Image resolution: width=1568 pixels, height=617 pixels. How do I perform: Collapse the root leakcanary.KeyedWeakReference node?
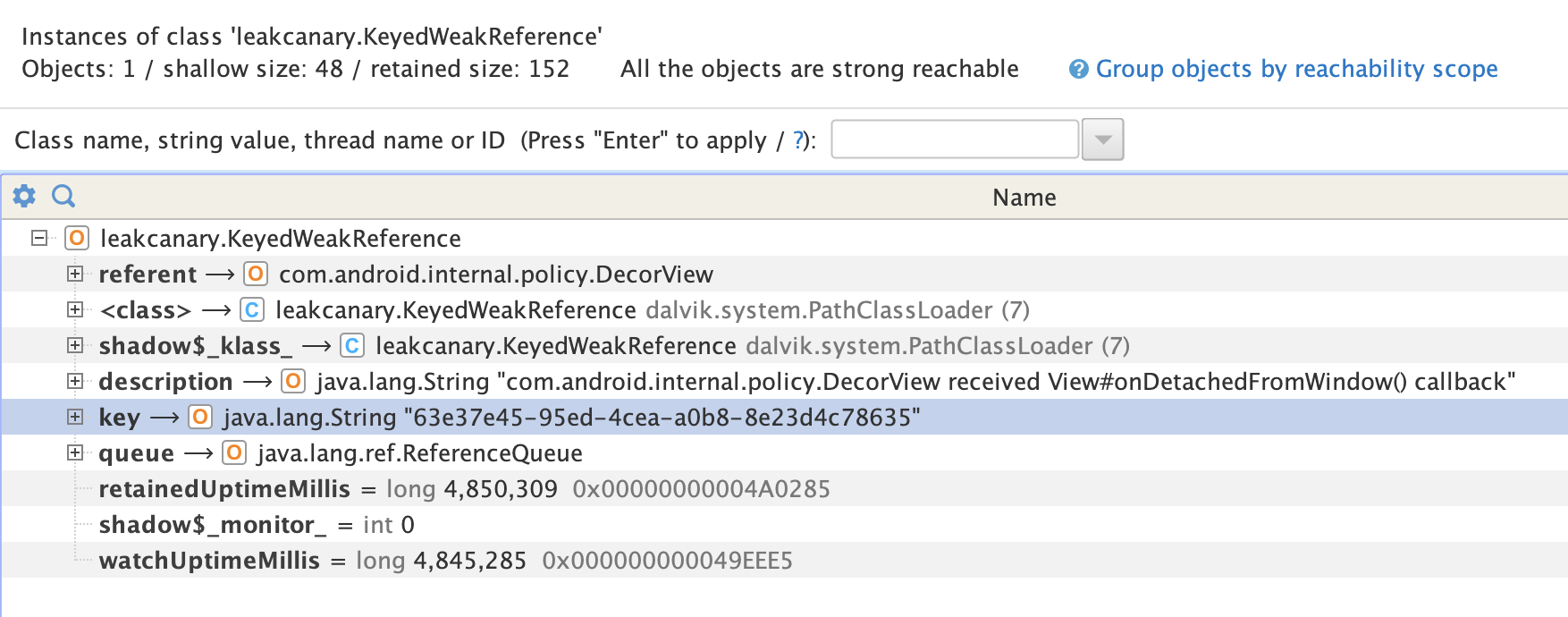pos(38,238)
